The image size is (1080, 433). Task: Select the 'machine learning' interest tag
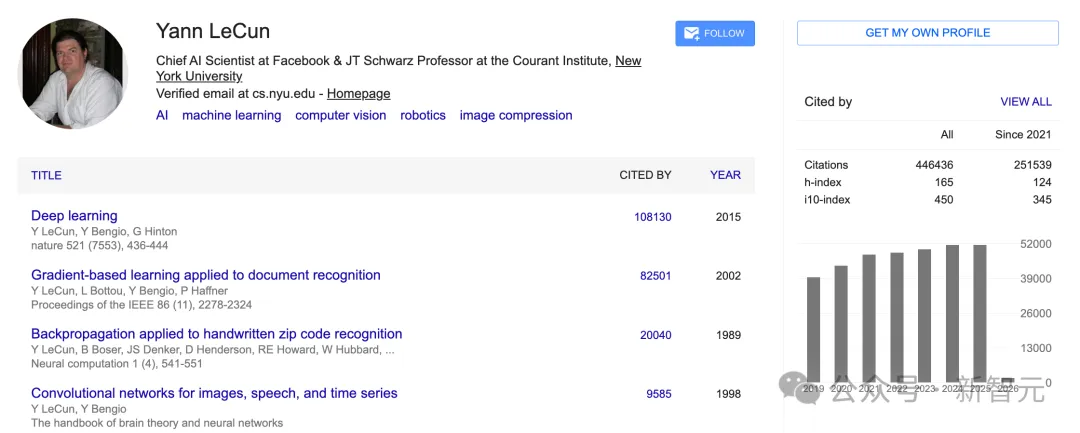(x=231, y=116)
